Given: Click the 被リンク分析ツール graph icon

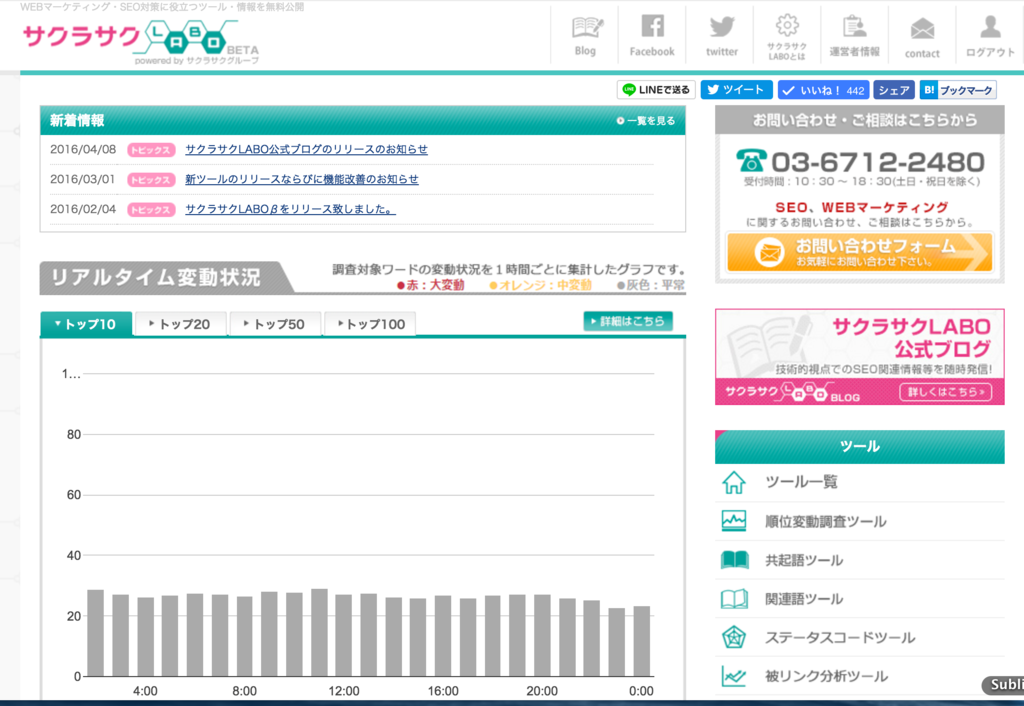Looking at the screenshot, I should click(734, 676).
